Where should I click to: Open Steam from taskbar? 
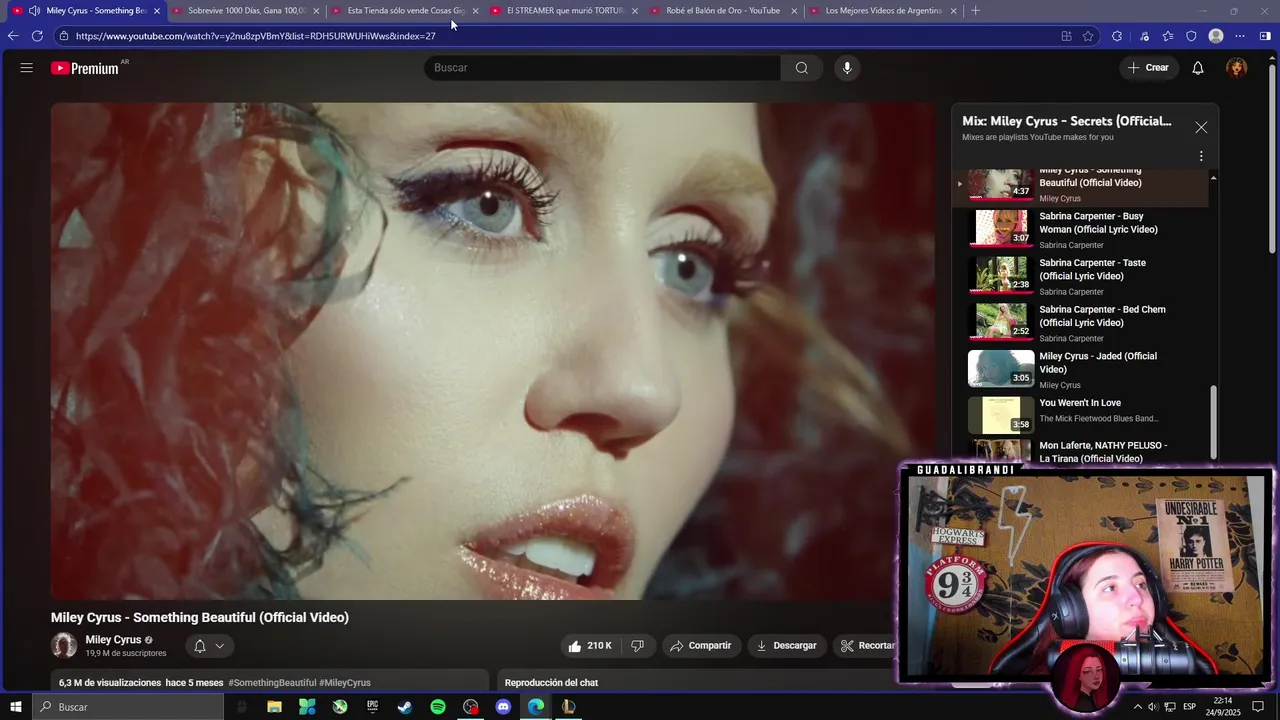[x=405, y=707]
